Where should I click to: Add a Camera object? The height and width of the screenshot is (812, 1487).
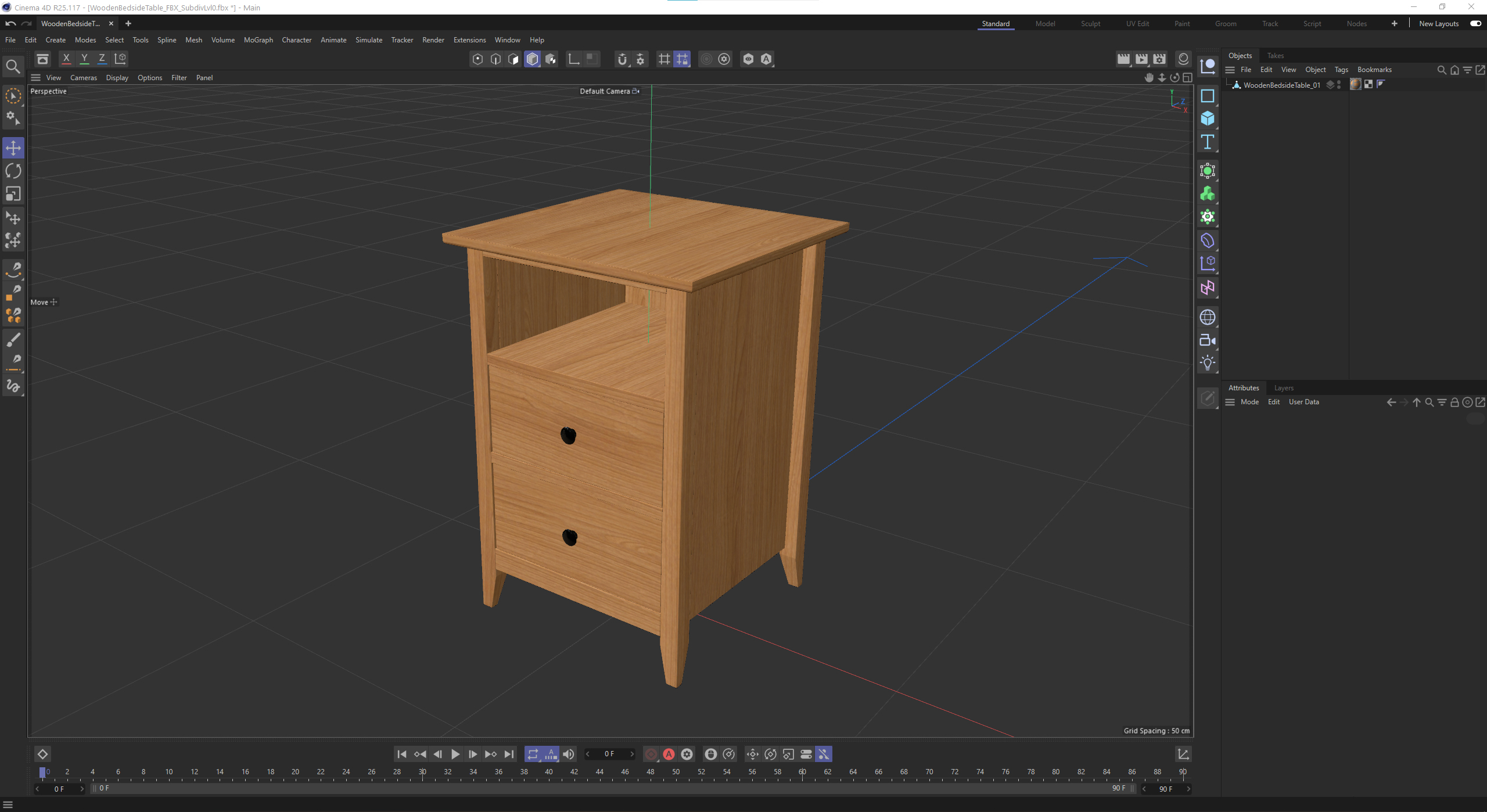pos(1208,340)
